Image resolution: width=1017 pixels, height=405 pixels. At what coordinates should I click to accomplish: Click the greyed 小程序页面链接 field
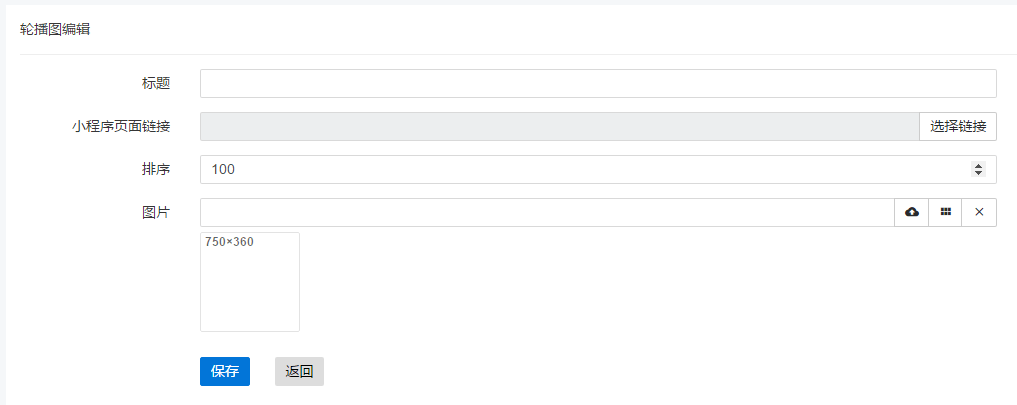pos(560,127)
